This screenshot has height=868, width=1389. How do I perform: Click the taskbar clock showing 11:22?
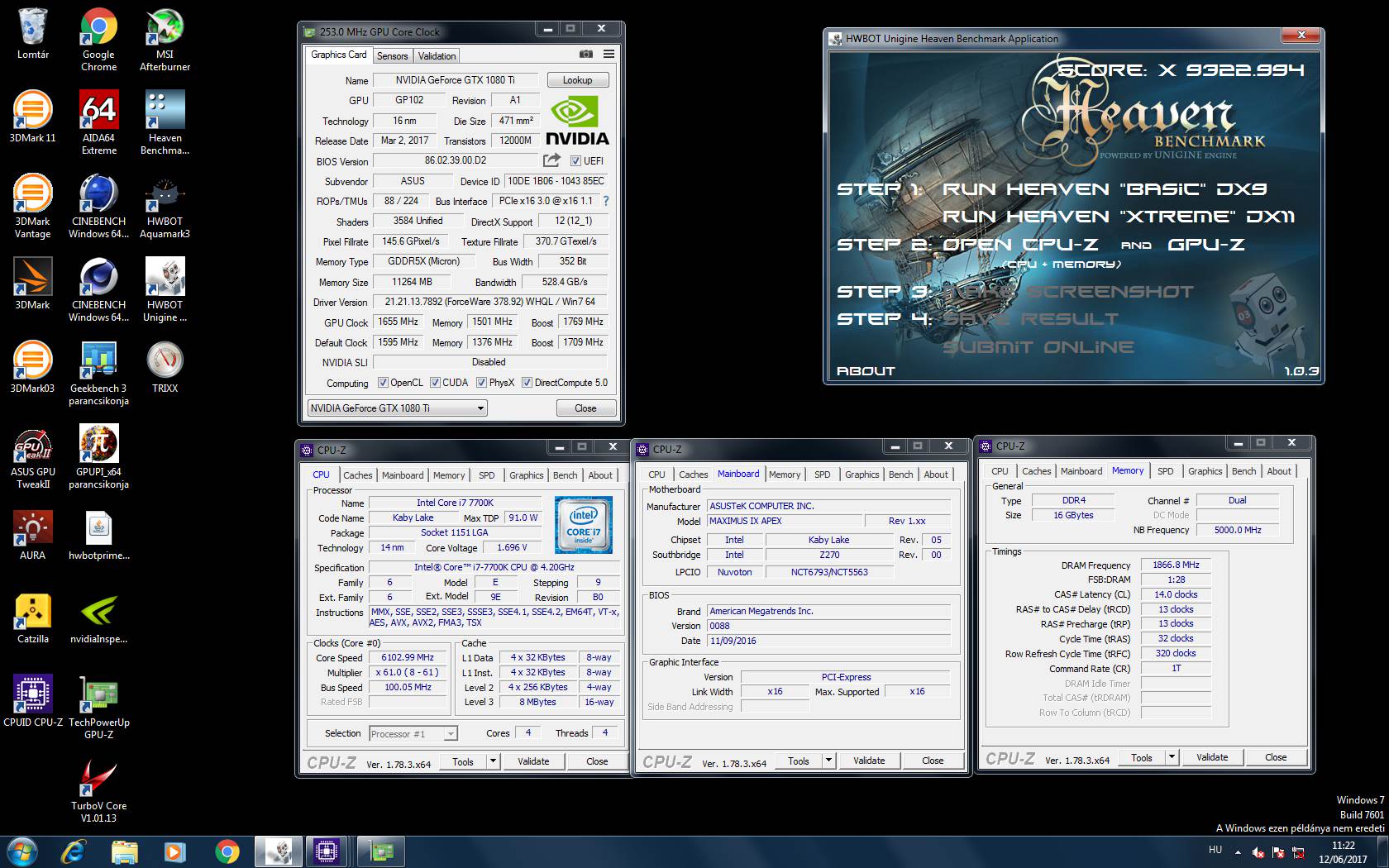pyautogui.click(x=1344, y=852)
